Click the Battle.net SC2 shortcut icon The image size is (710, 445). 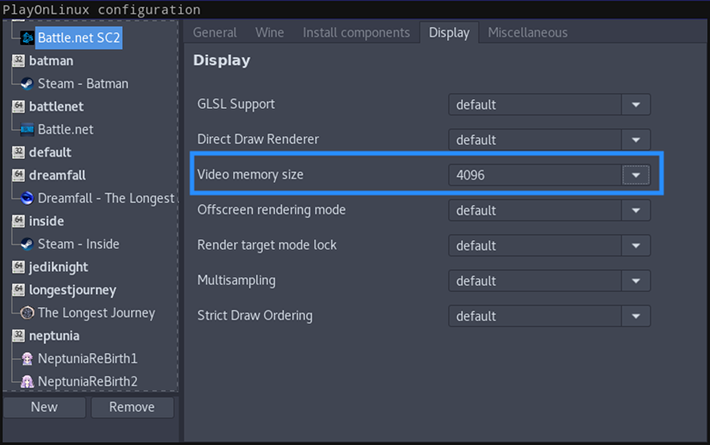tap(27, 38)
